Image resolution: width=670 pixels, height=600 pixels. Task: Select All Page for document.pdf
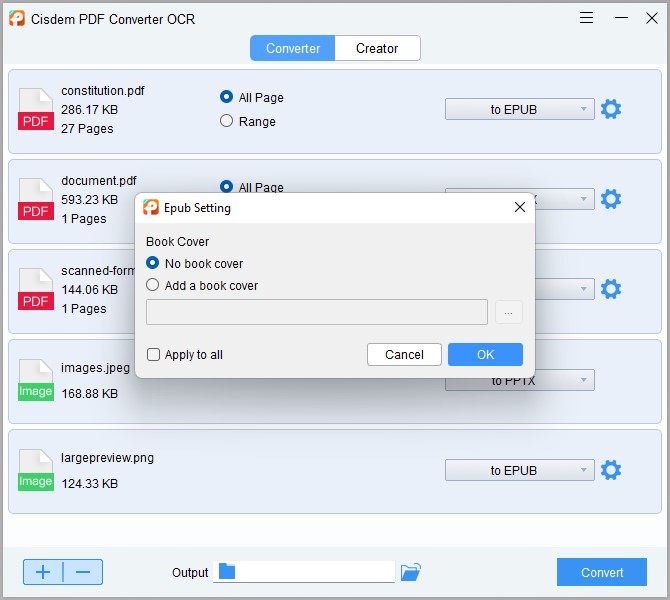point(226,187)
